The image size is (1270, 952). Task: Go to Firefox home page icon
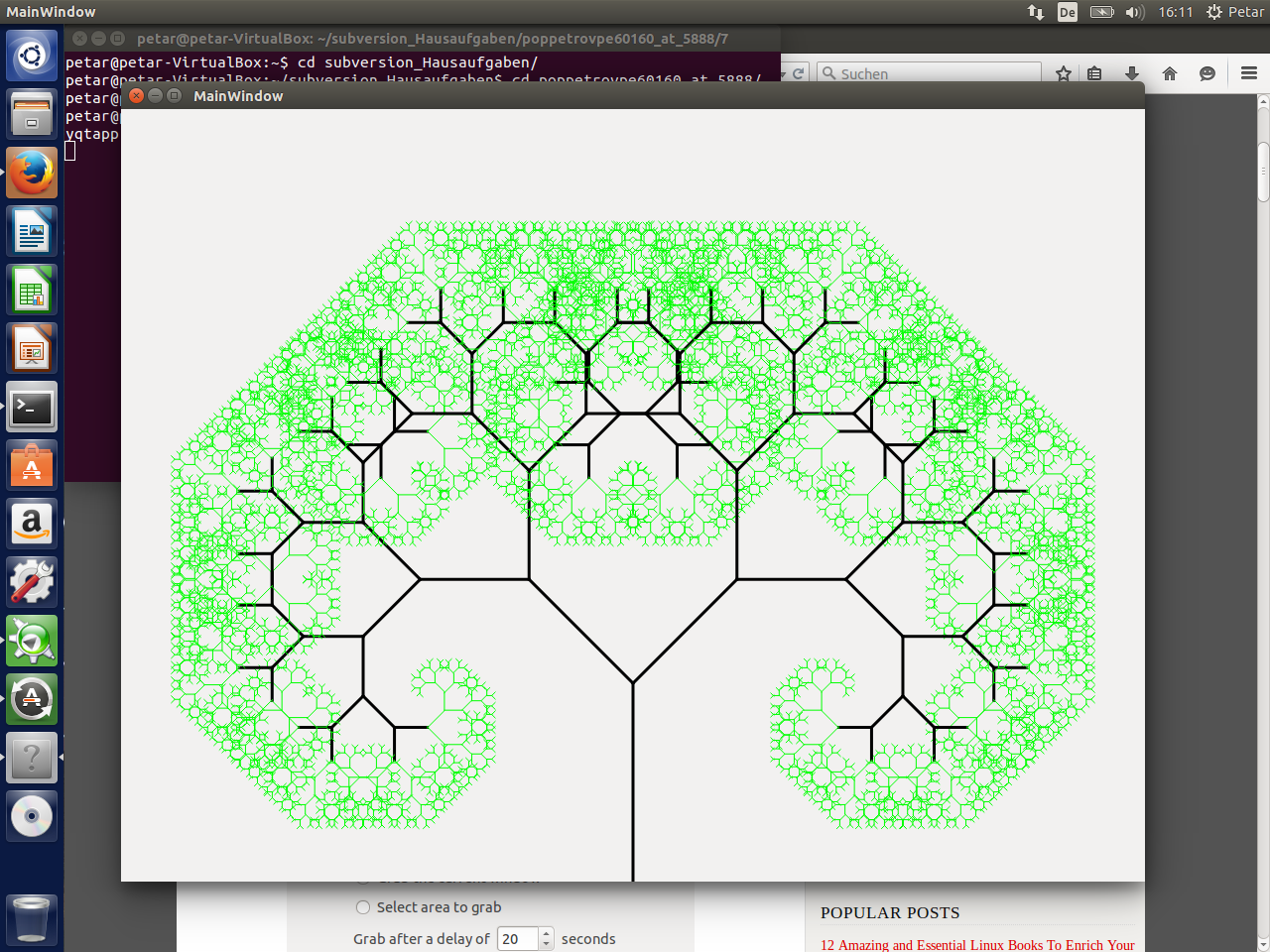pos(1170,73)
